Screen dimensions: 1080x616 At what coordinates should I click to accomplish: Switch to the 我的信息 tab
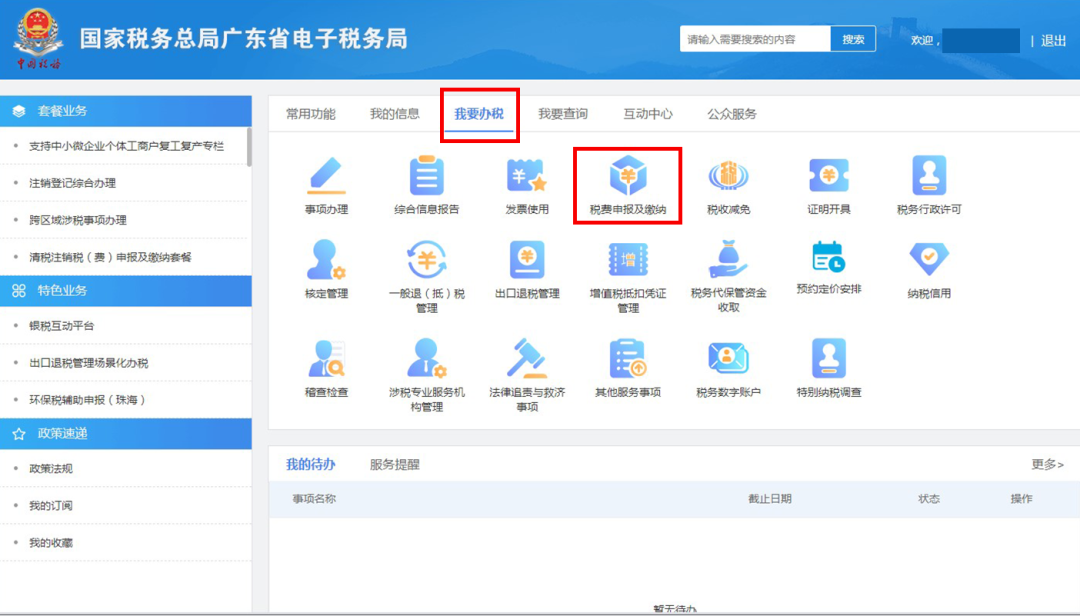[x=395, y=114]
